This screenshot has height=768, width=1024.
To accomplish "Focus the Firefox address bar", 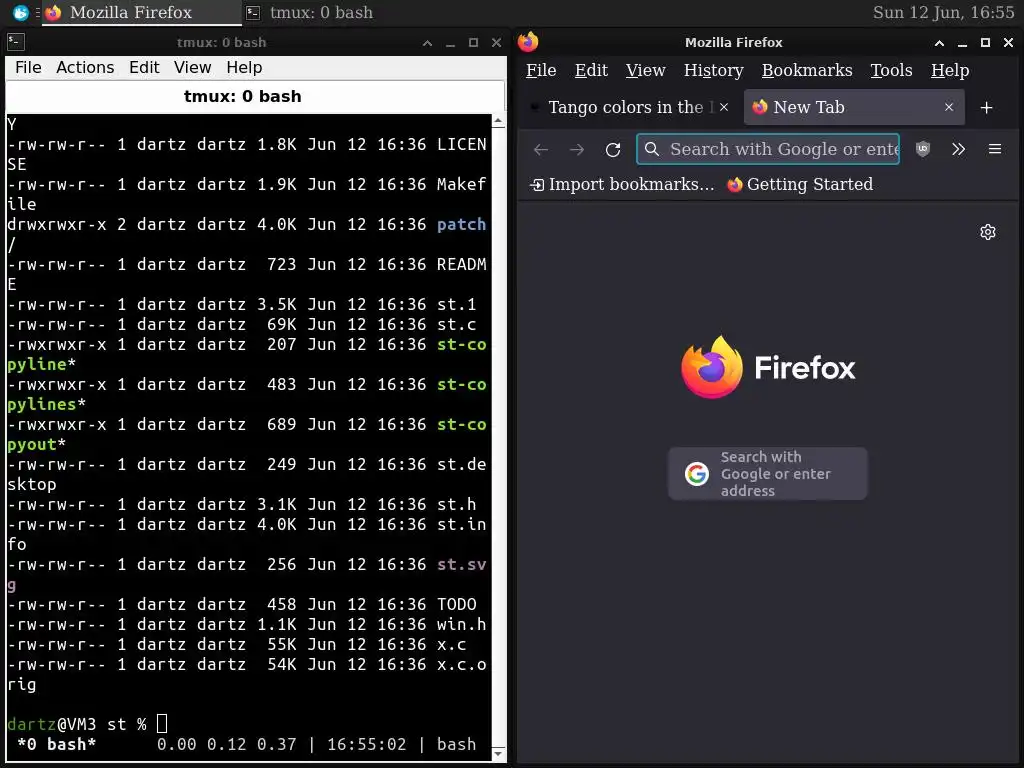I will 768,149.
